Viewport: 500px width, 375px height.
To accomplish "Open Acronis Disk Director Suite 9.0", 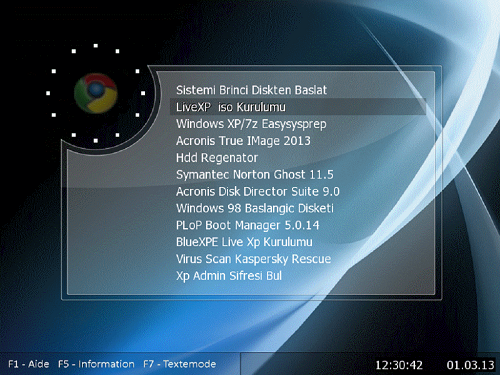I will [258, 192].
